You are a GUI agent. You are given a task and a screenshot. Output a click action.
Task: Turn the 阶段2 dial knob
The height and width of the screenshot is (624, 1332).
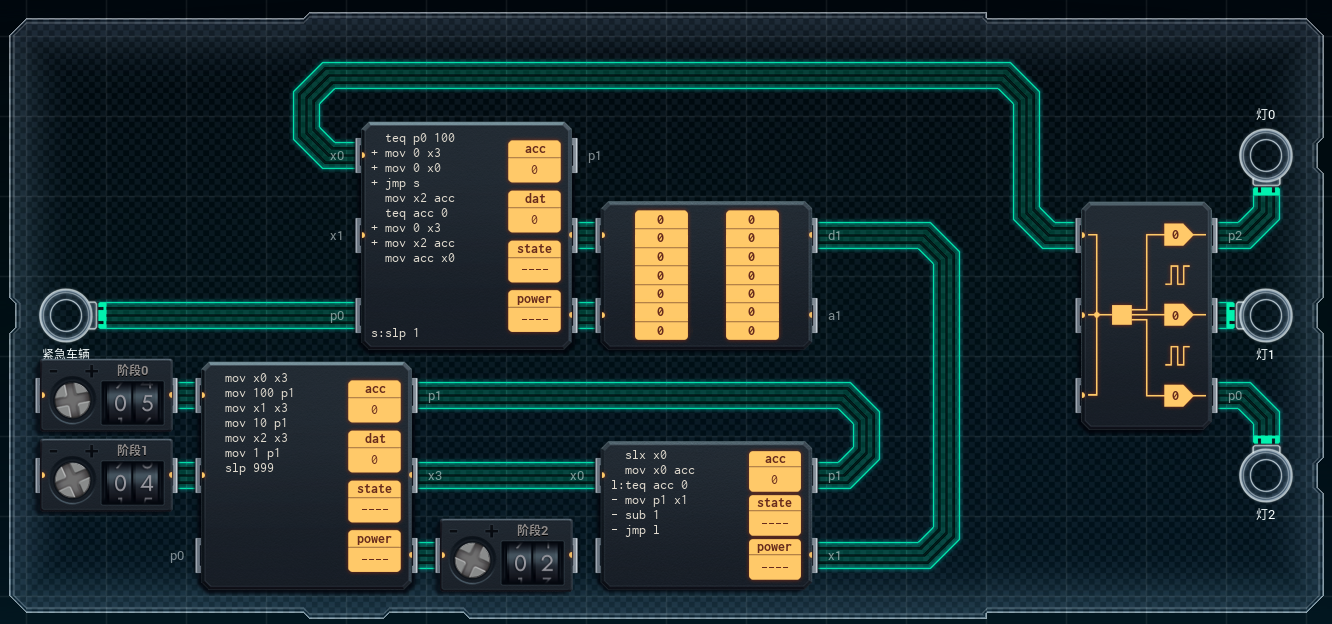pos(471,562)
